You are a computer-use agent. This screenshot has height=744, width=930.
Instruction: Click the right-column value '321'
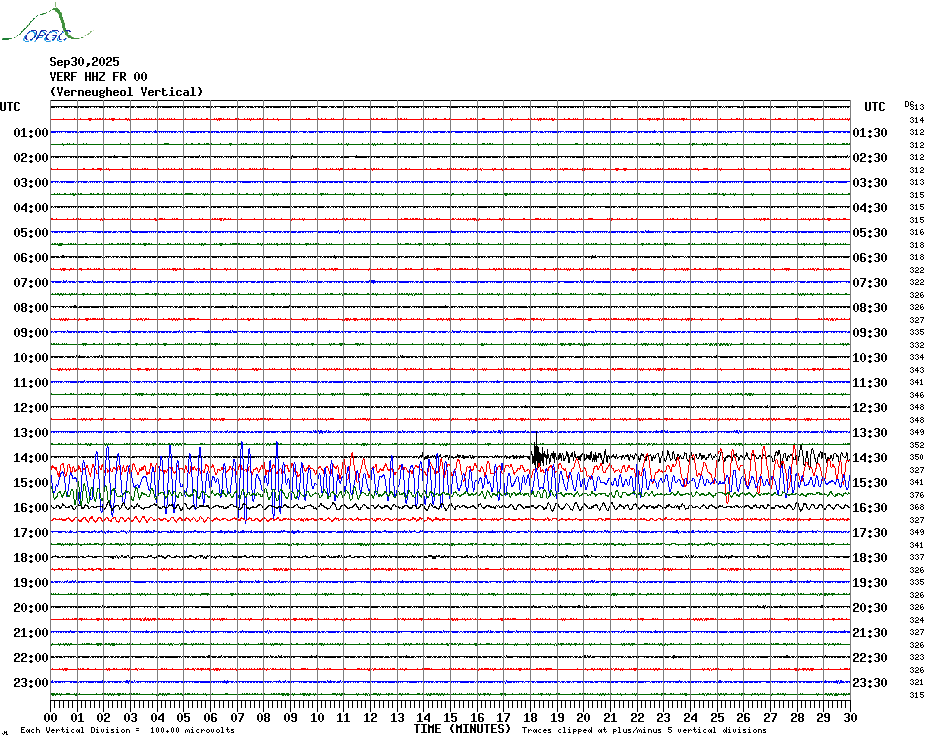[916, 682]
